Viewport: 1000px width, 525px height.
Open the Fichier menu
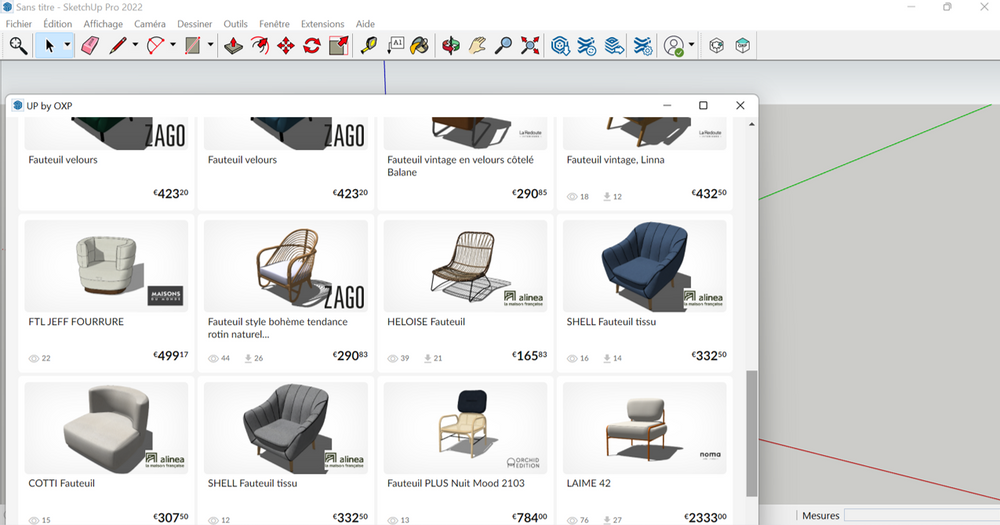[18, 24]
